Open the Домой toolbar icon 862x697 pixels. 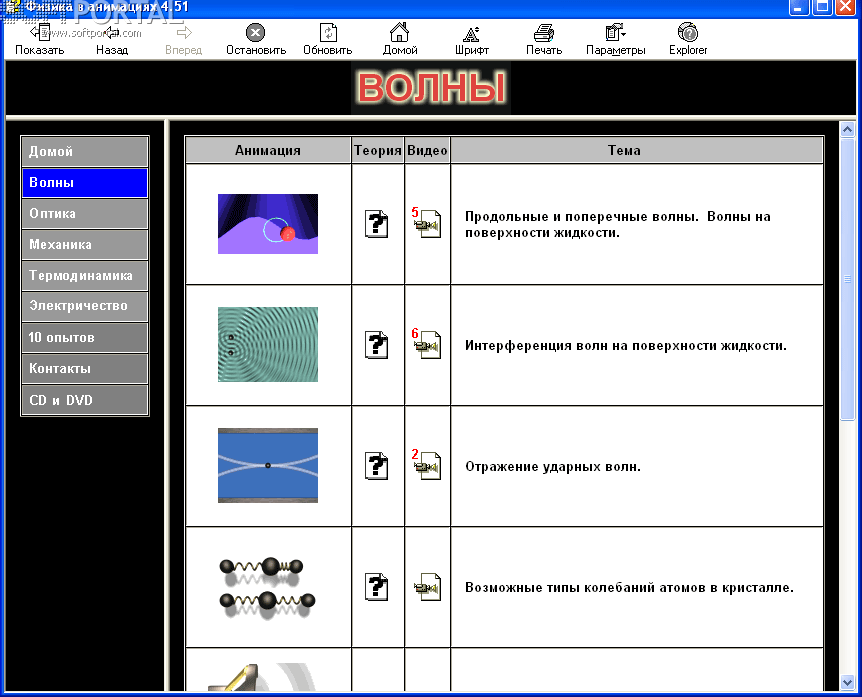point(400,33)
